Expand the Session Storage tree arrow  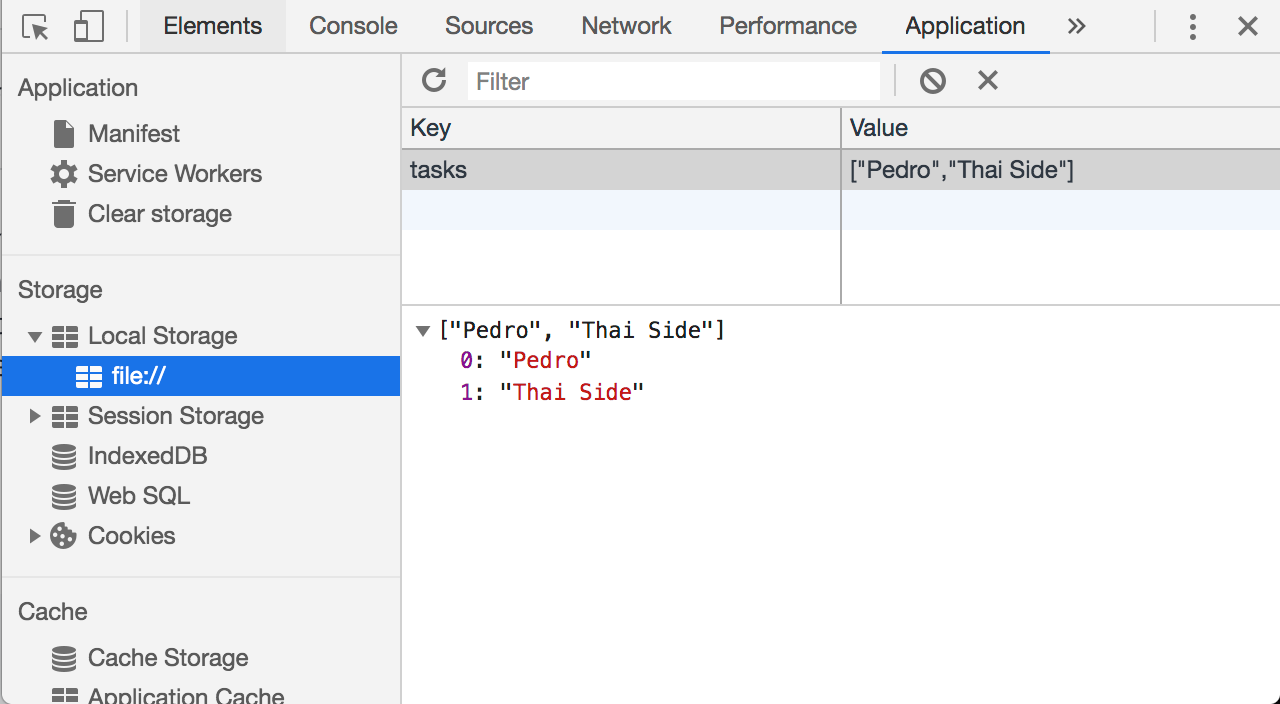pos(35,416)
